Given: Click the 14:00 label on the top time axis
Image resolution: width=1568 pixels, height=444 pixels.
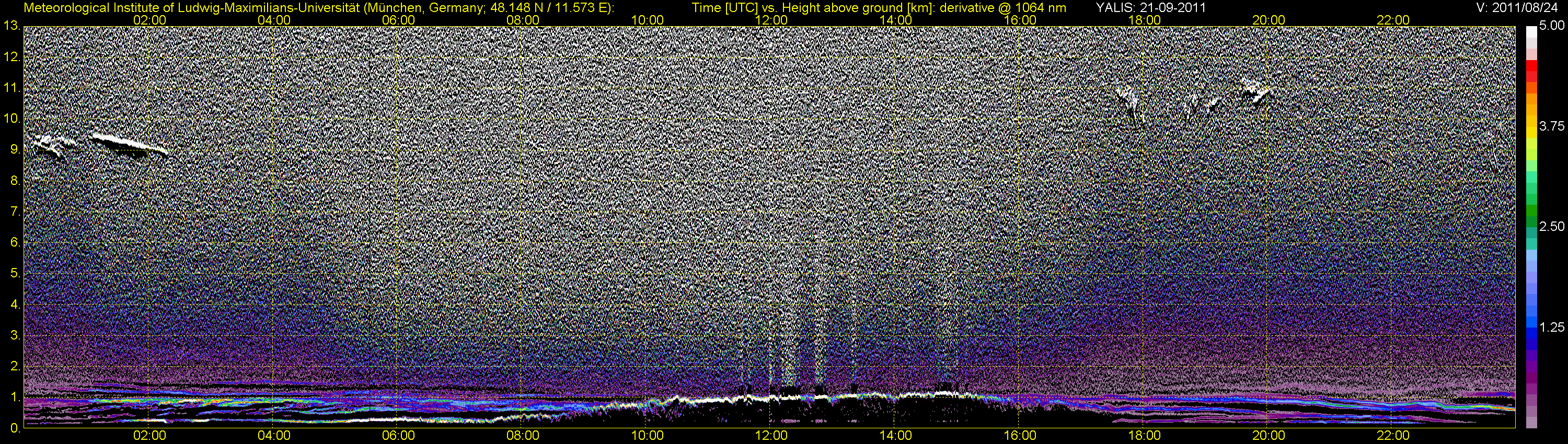Looking at the screenshot, I should coord(896,20).
